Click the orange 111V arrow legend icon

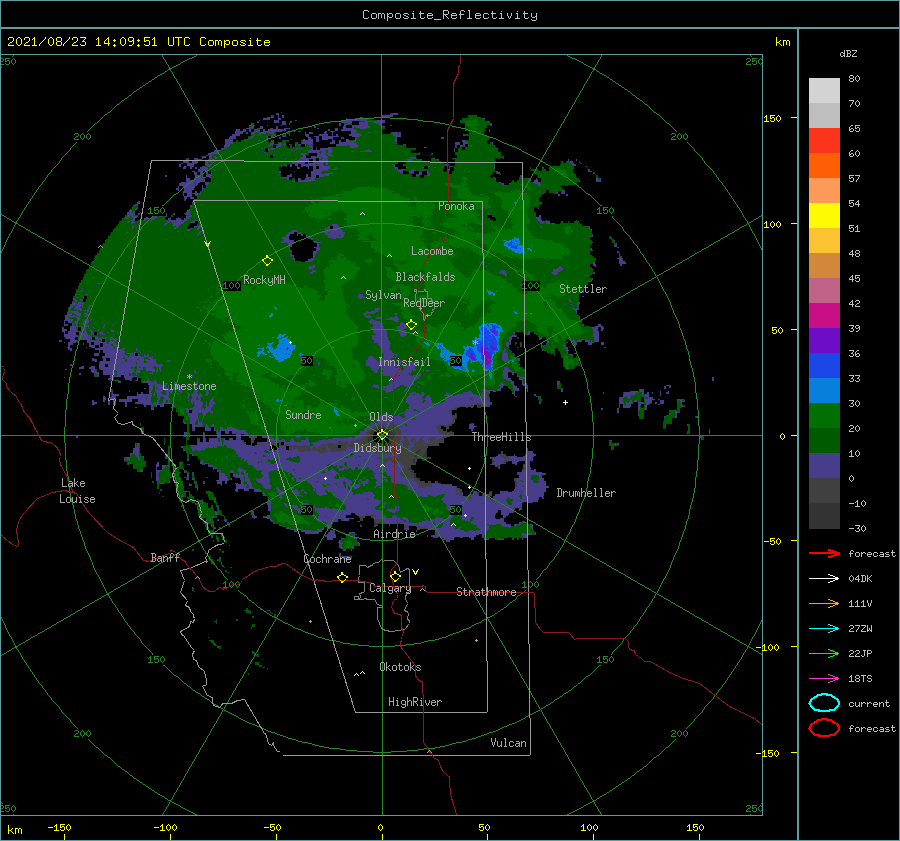824,603
